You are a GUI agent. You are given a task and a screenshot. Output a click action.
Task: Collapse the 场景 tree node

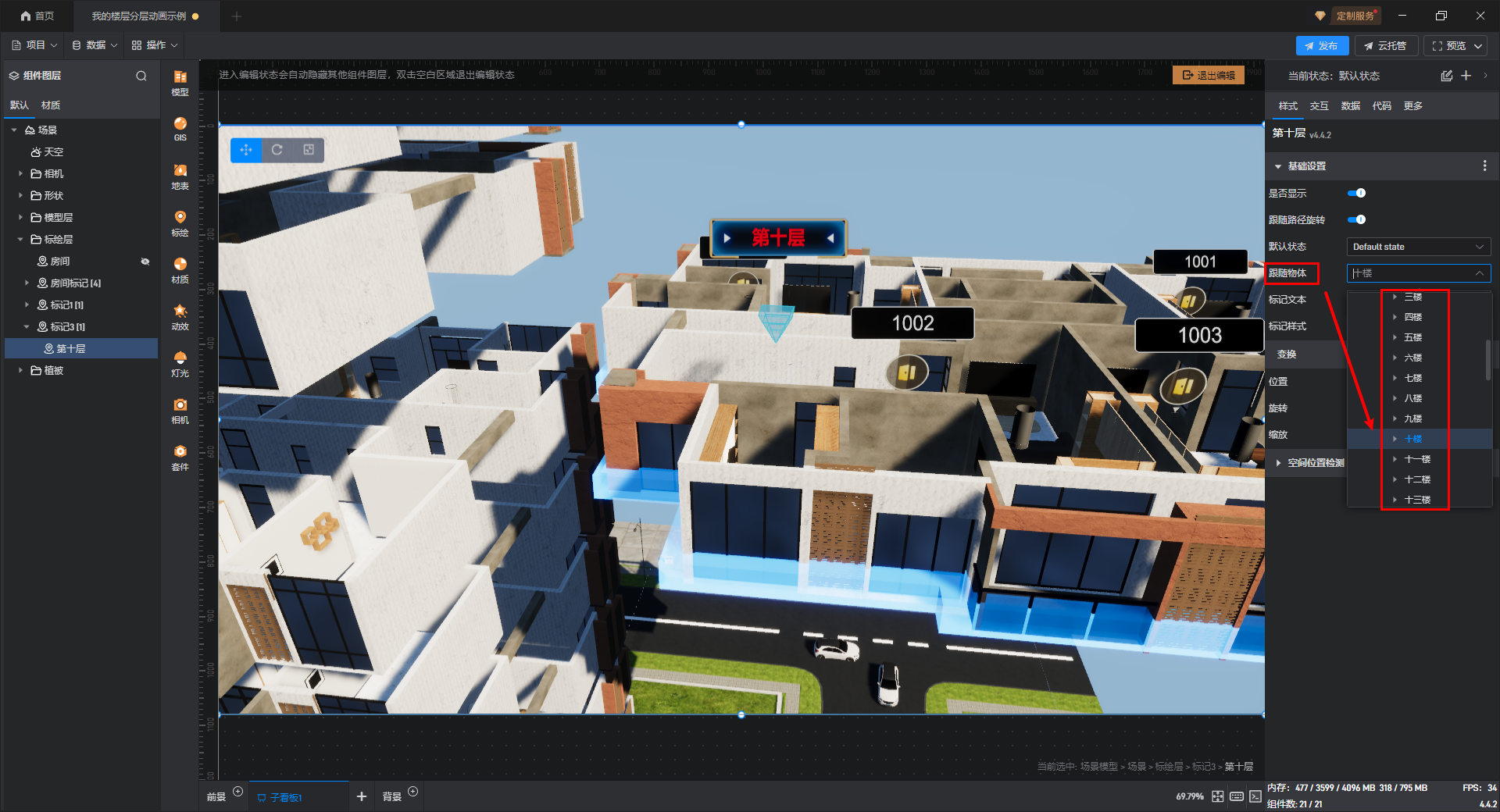tap(14, 130)
